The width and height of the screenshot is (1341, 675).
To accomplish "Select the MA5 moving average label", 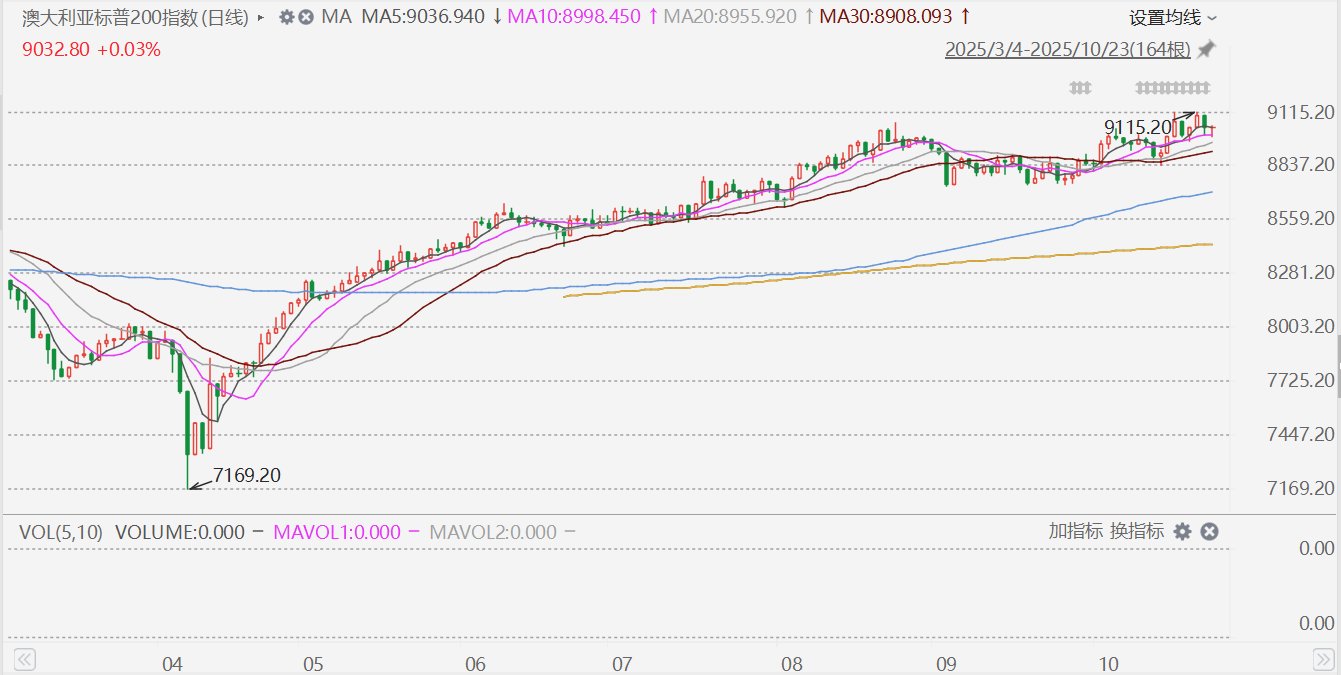I will pyautogui.click(x=422, y=17).
